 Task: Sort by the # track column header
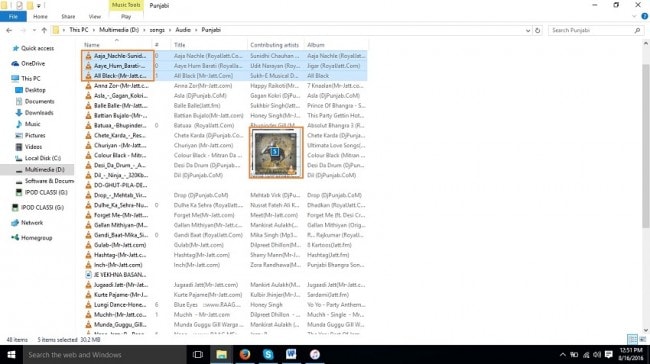[x=157, y=45]
